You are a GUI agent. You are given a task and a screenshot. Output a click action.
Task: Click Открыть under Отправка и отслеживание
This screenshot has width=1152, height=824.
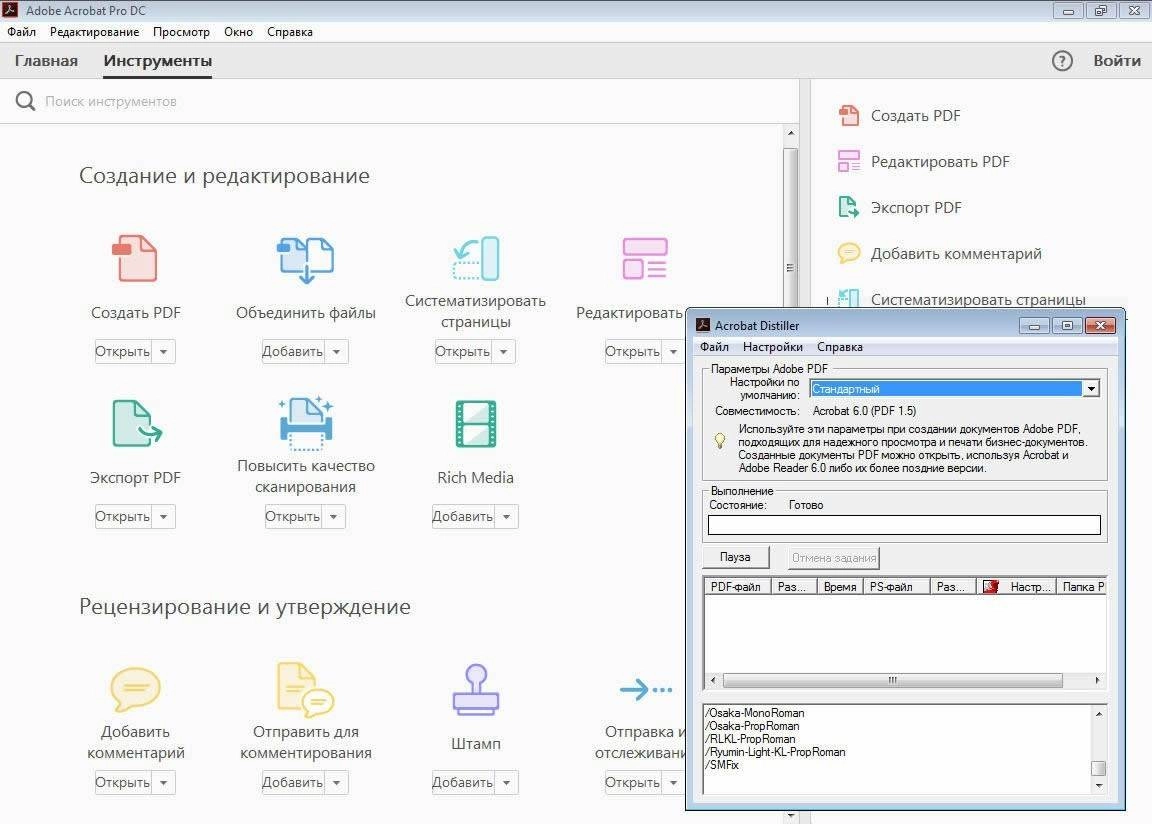point(633,783)
